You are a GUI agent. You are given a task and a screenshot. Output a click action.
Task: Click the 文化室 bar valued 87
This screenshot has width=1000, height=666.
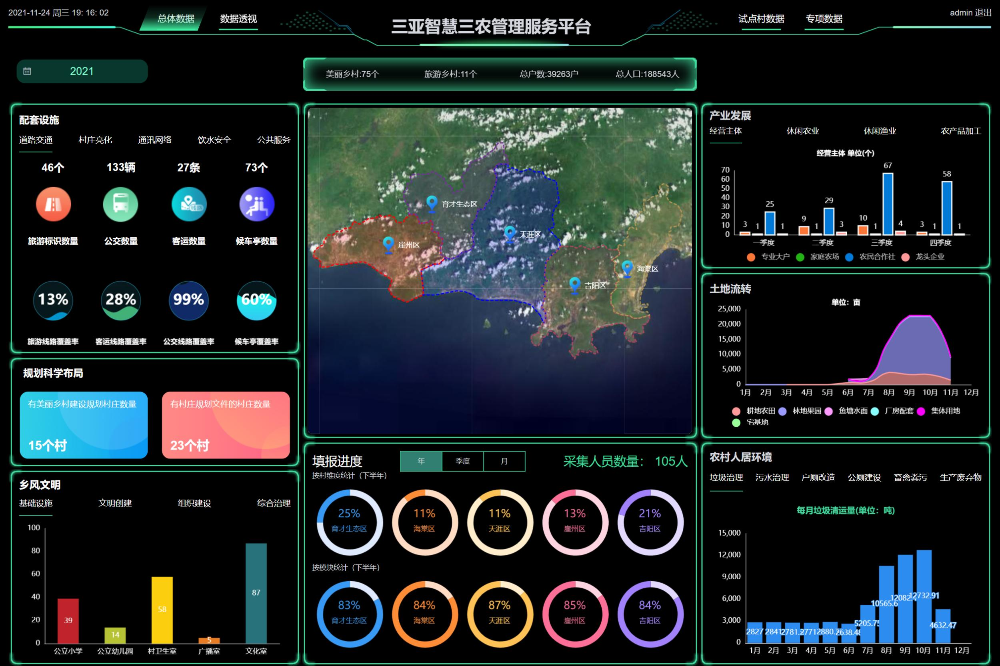(x=256, y=593)
